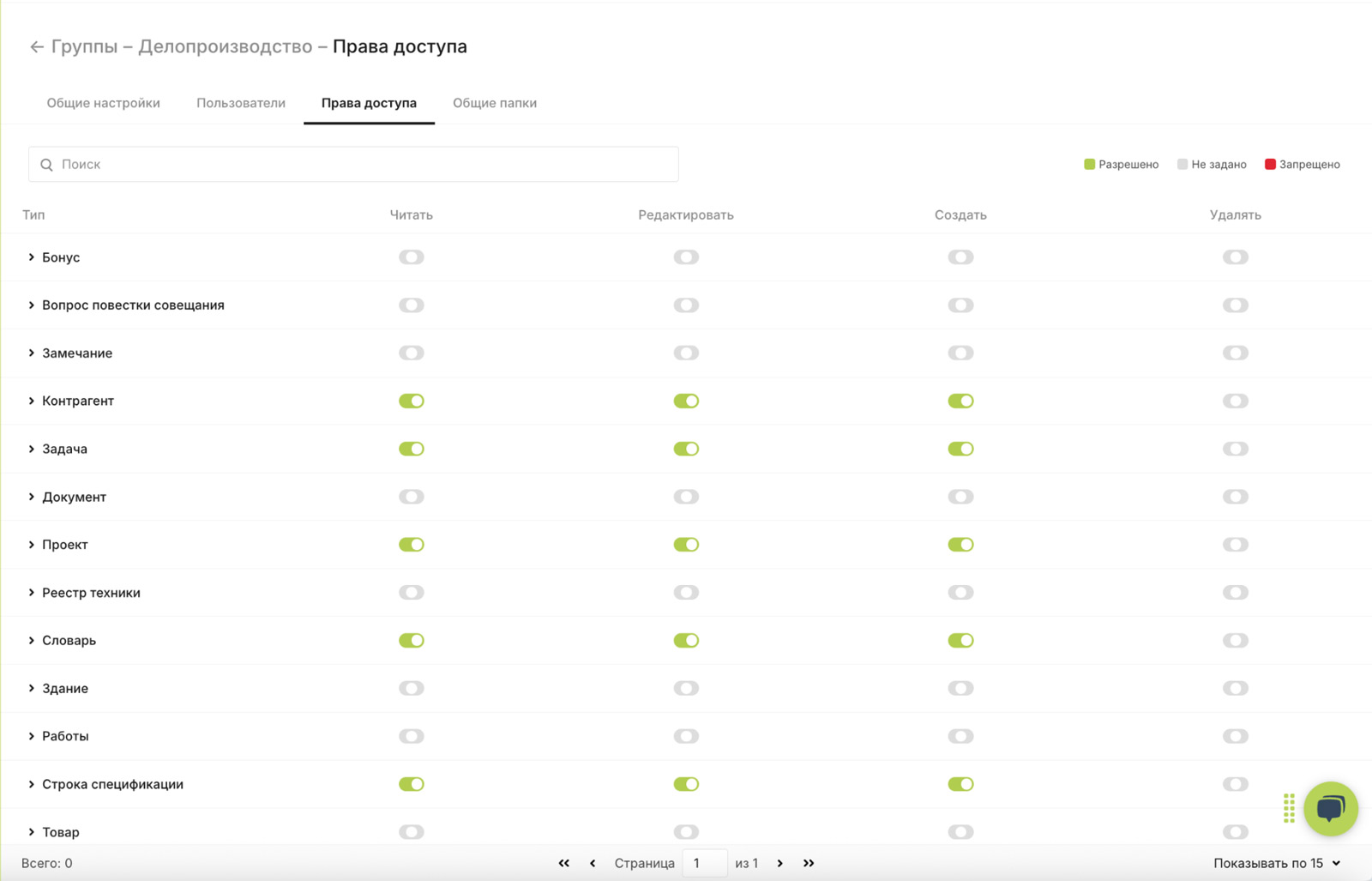This screenshot has height=881, width=1372.
Task: Open the Показывать по 15 dropdown
Action: pyautogui.click(x=1276, y=863)
